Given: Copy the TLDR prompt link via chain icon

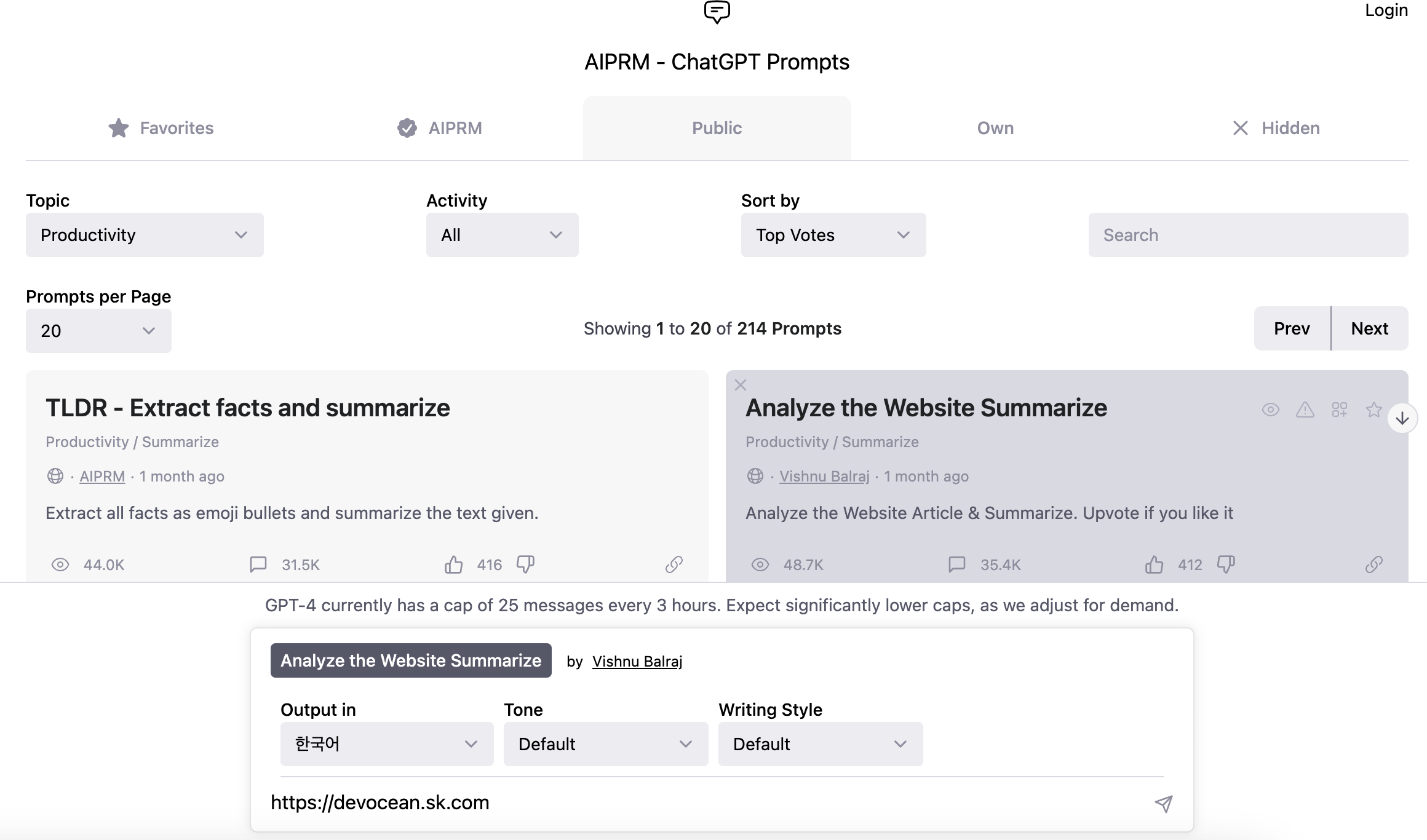Looking at the screenshot, I should tap(674, 565).
